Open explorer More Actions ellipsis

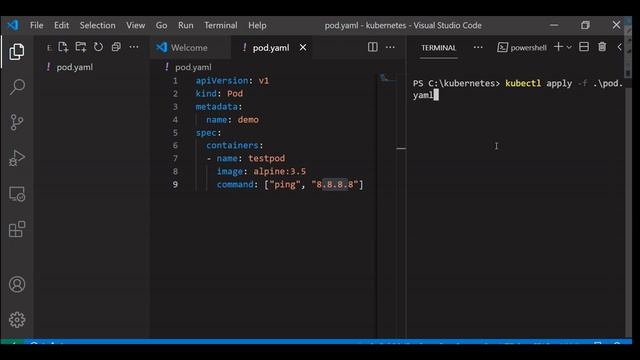134,47
